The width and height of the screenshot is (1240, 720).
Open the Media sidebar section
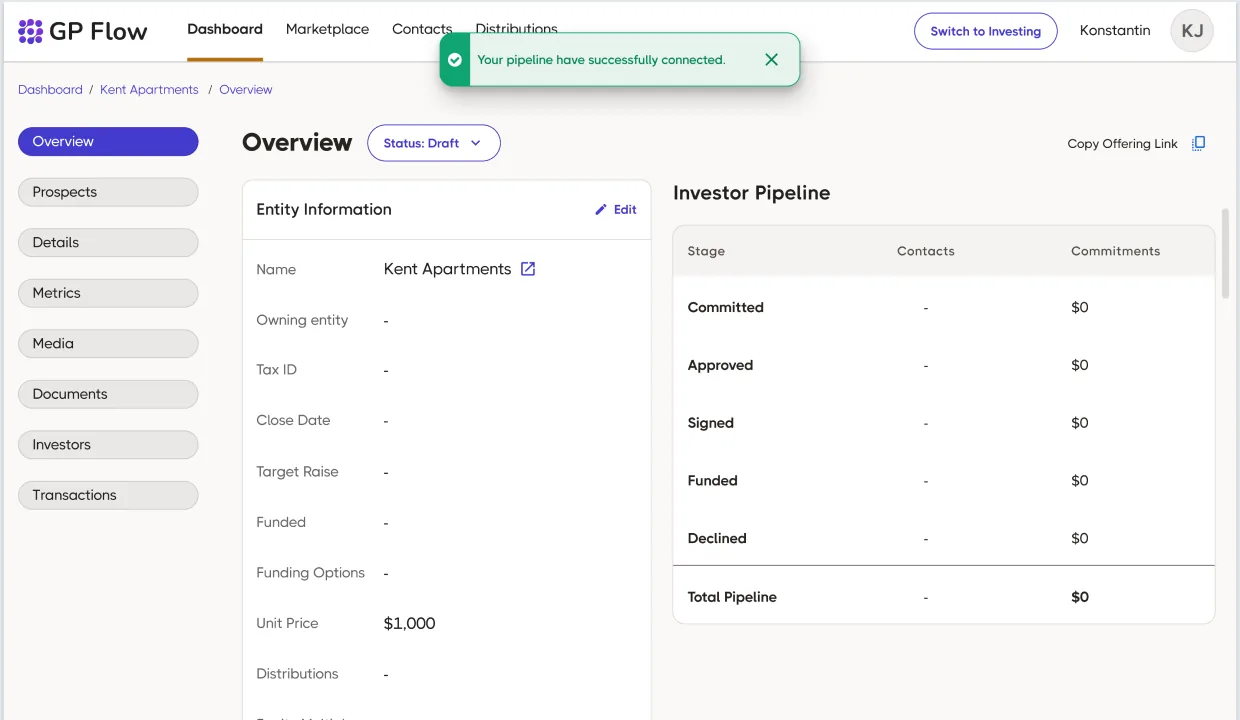(108, 343)
